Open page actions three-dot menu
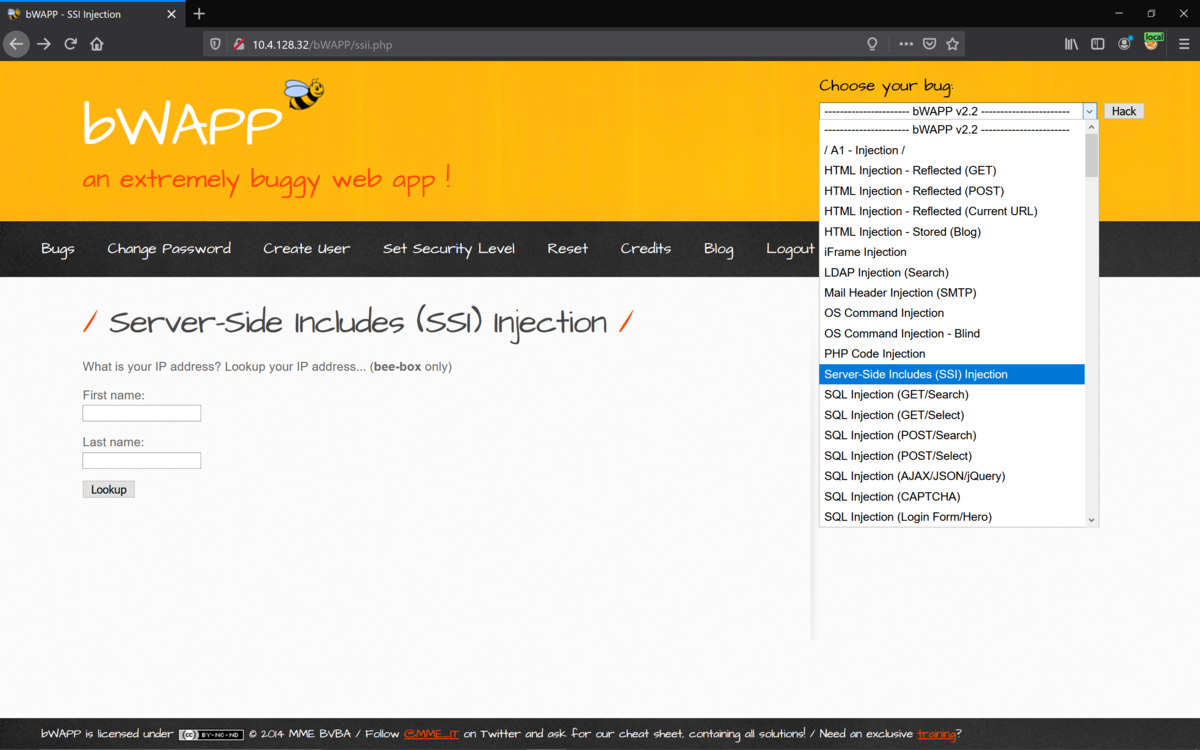This screenshot has width=1200, height=750. pyautogui.click(x=906, y=44)
